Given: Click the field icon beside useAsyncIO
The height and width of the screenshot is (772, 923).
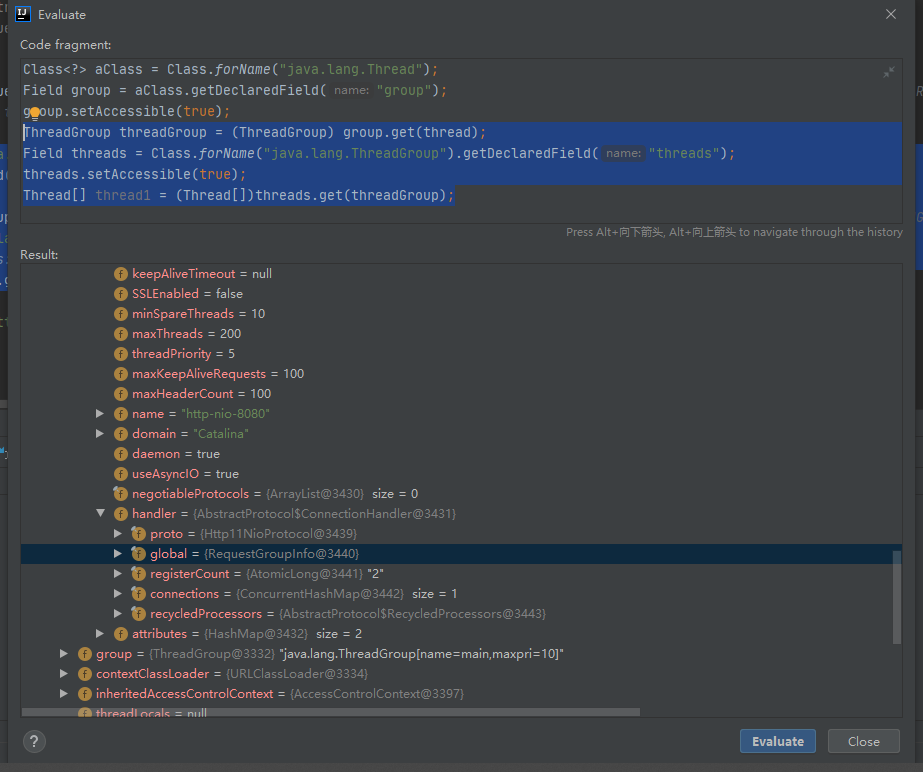Looking at the screenshot, I should pos(121,474).
